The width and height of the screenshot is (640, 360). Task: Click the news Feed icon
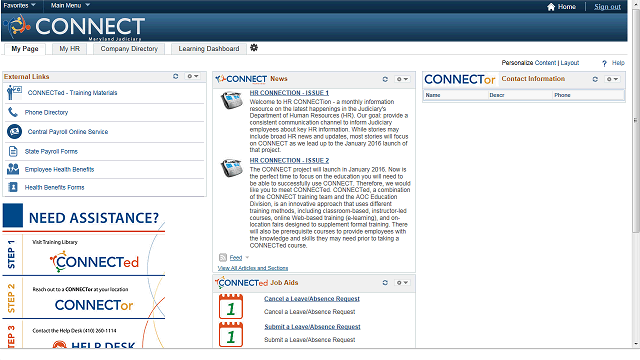coord(223,257)
